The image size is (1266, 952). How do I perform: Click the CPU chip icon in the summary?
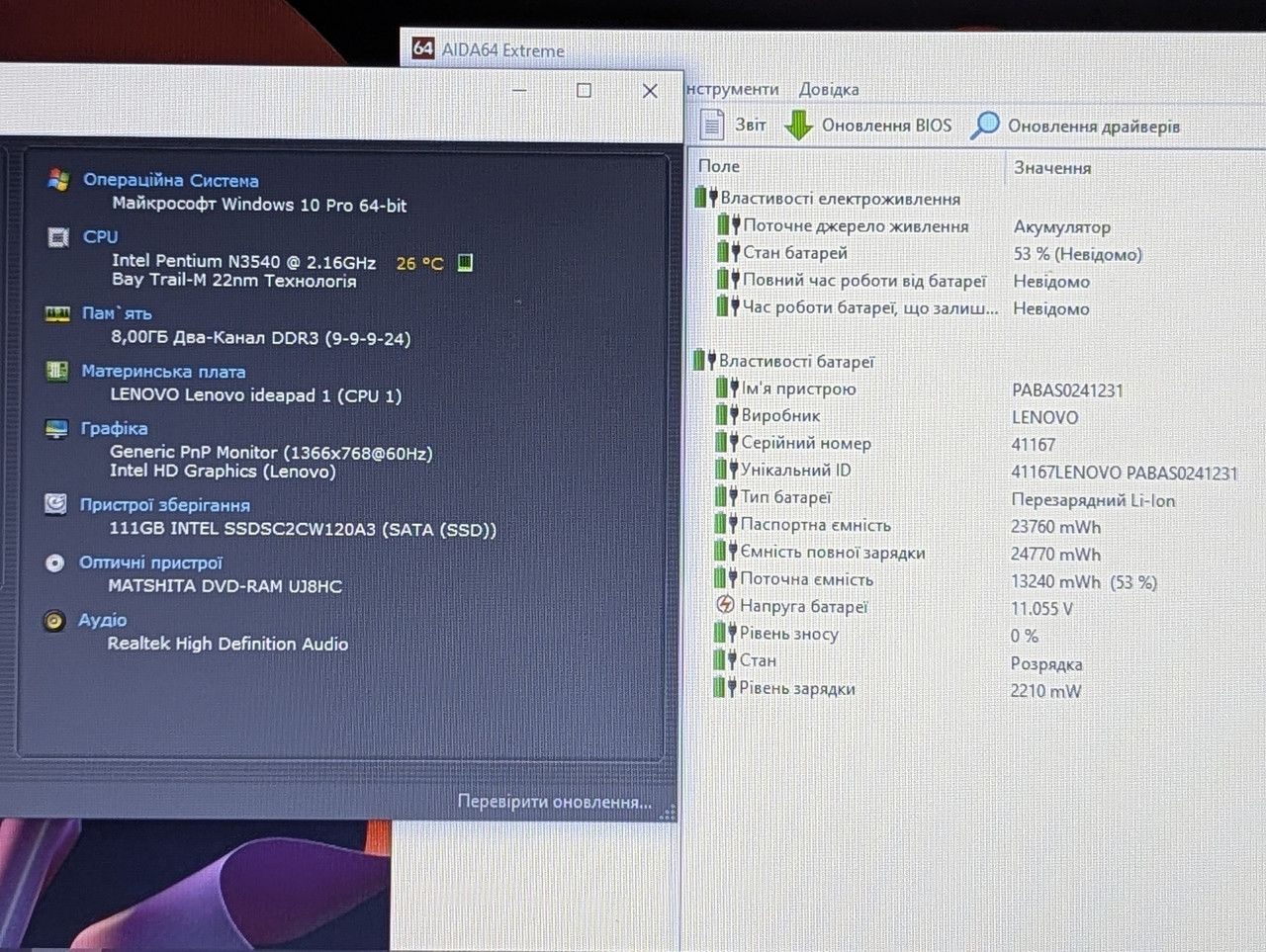click(x=58, y=237)
